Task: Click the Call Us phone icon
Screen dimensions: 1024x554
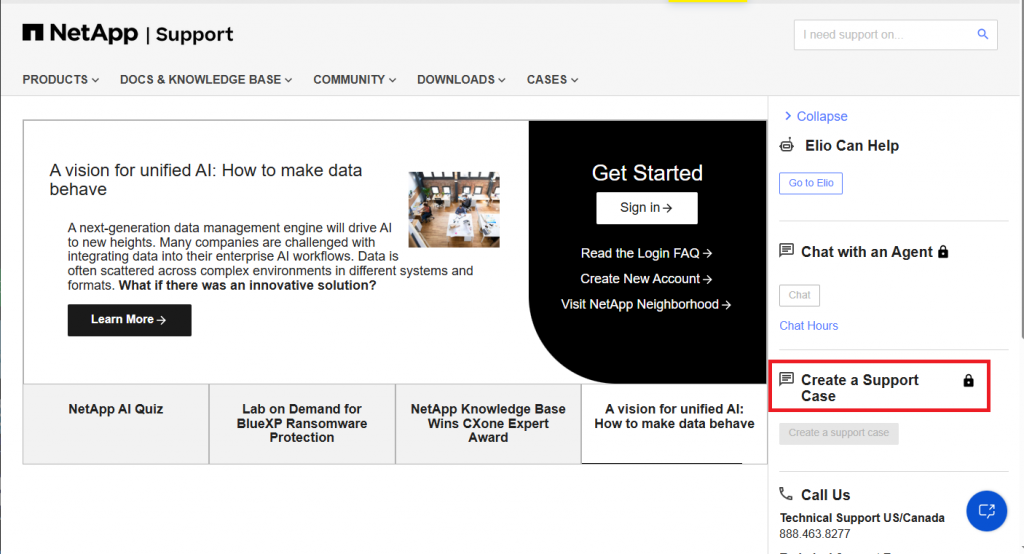Action: (786, 494)
